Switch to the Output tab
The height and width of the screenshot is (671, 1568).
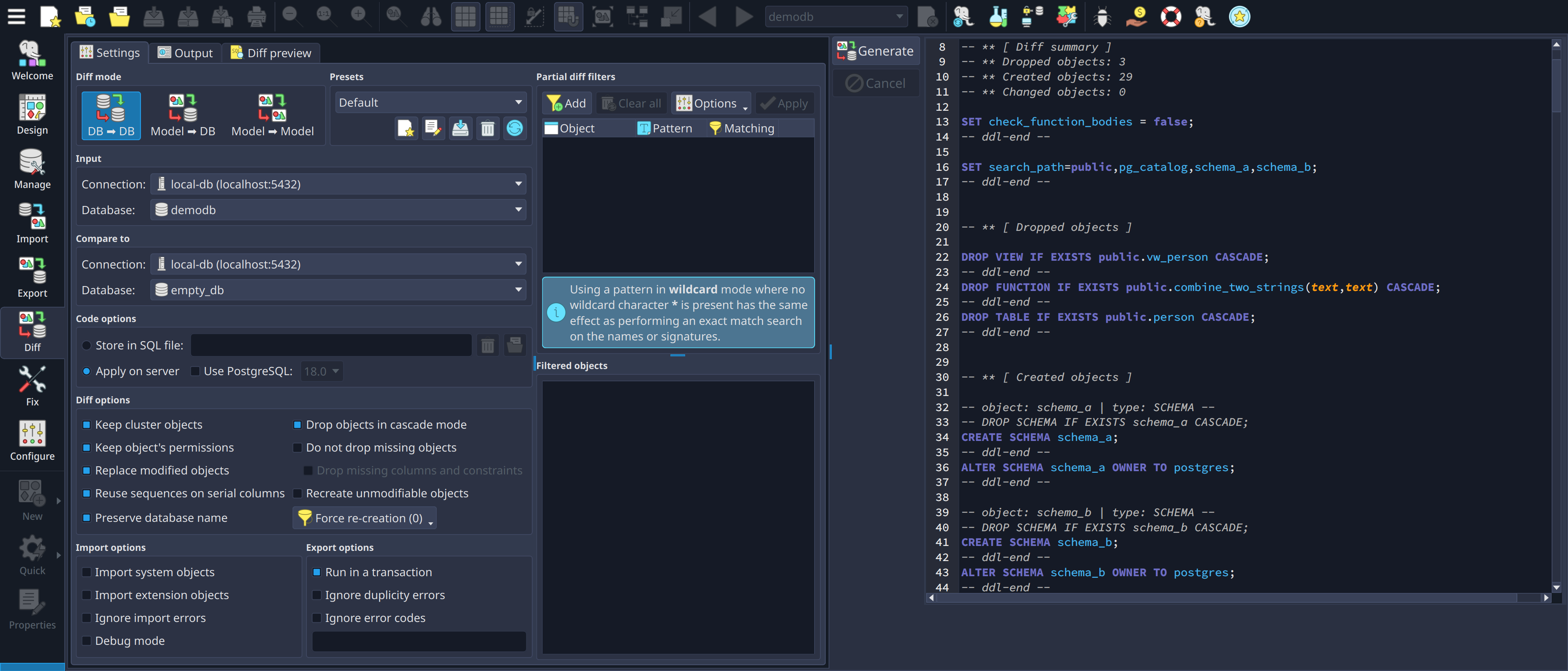click(x=185, y=53)
